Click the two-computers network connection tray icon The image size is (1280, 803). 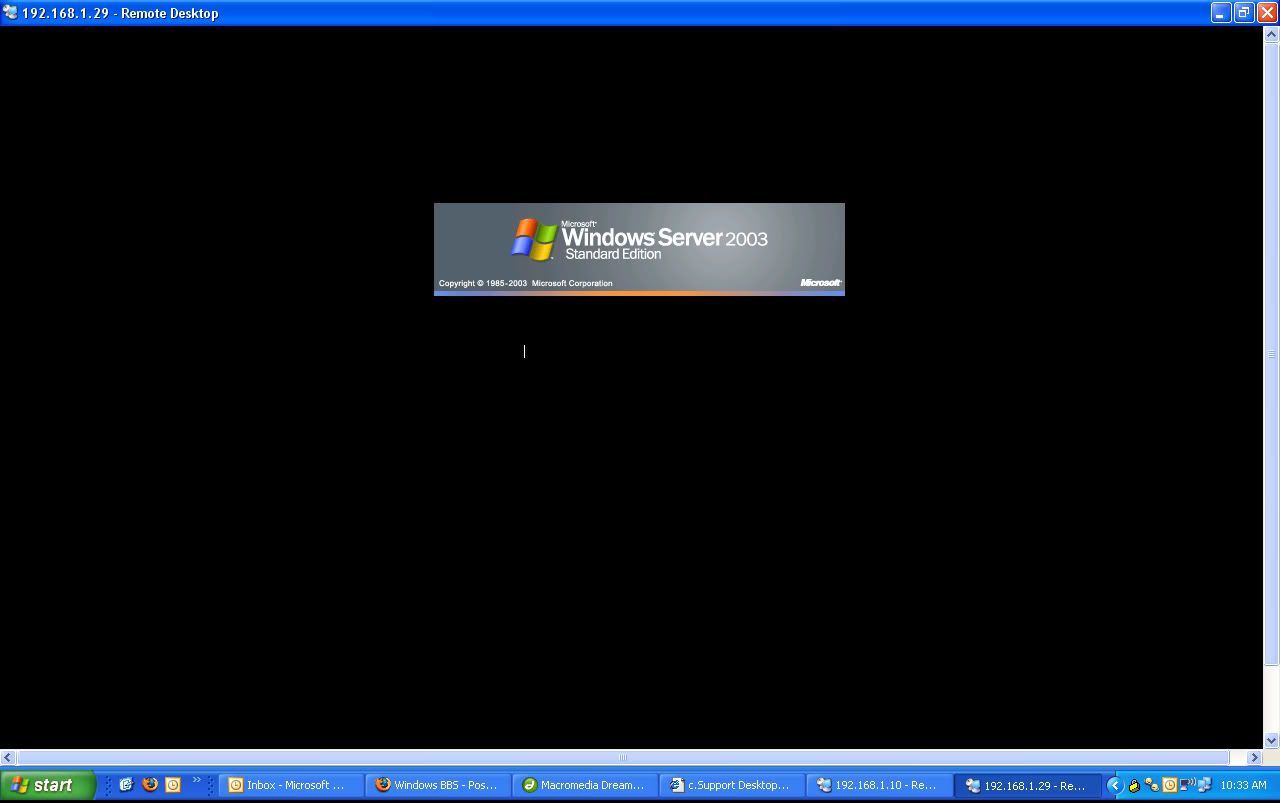pos(1204,785)
